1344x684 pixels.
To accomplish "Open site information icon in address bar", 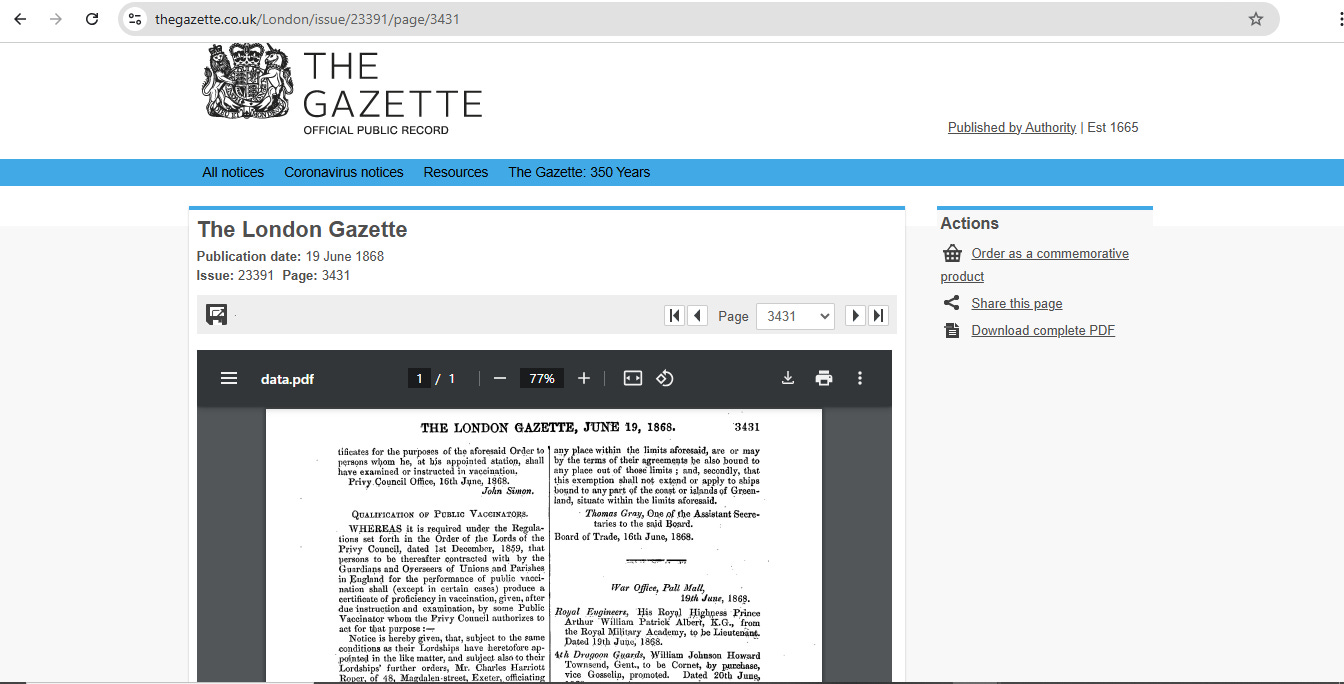I will (x=136, y=19).
